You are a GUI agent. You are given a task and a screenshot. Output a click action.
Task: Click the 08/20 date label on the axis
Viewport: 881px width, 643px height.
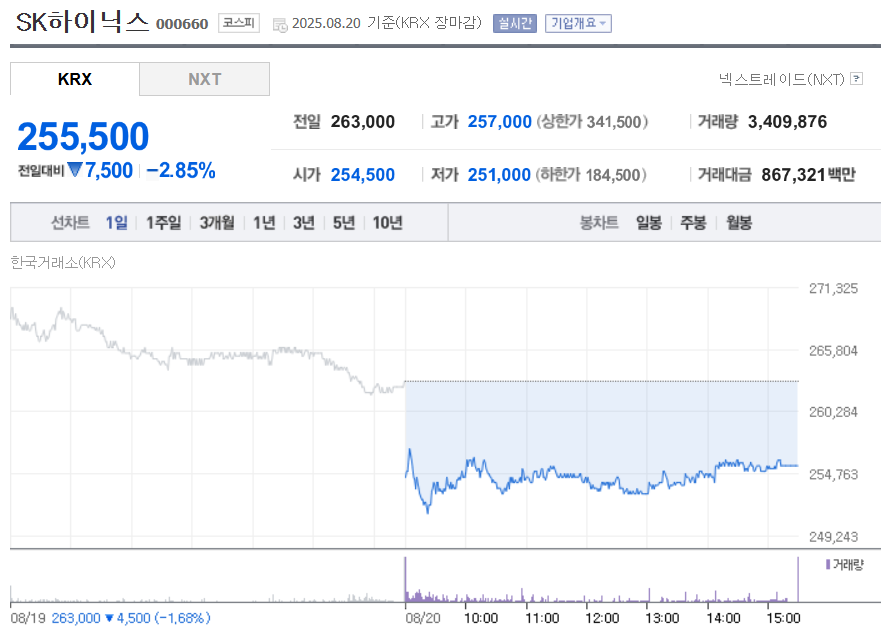pyautogui.click(x=423, y=618)
